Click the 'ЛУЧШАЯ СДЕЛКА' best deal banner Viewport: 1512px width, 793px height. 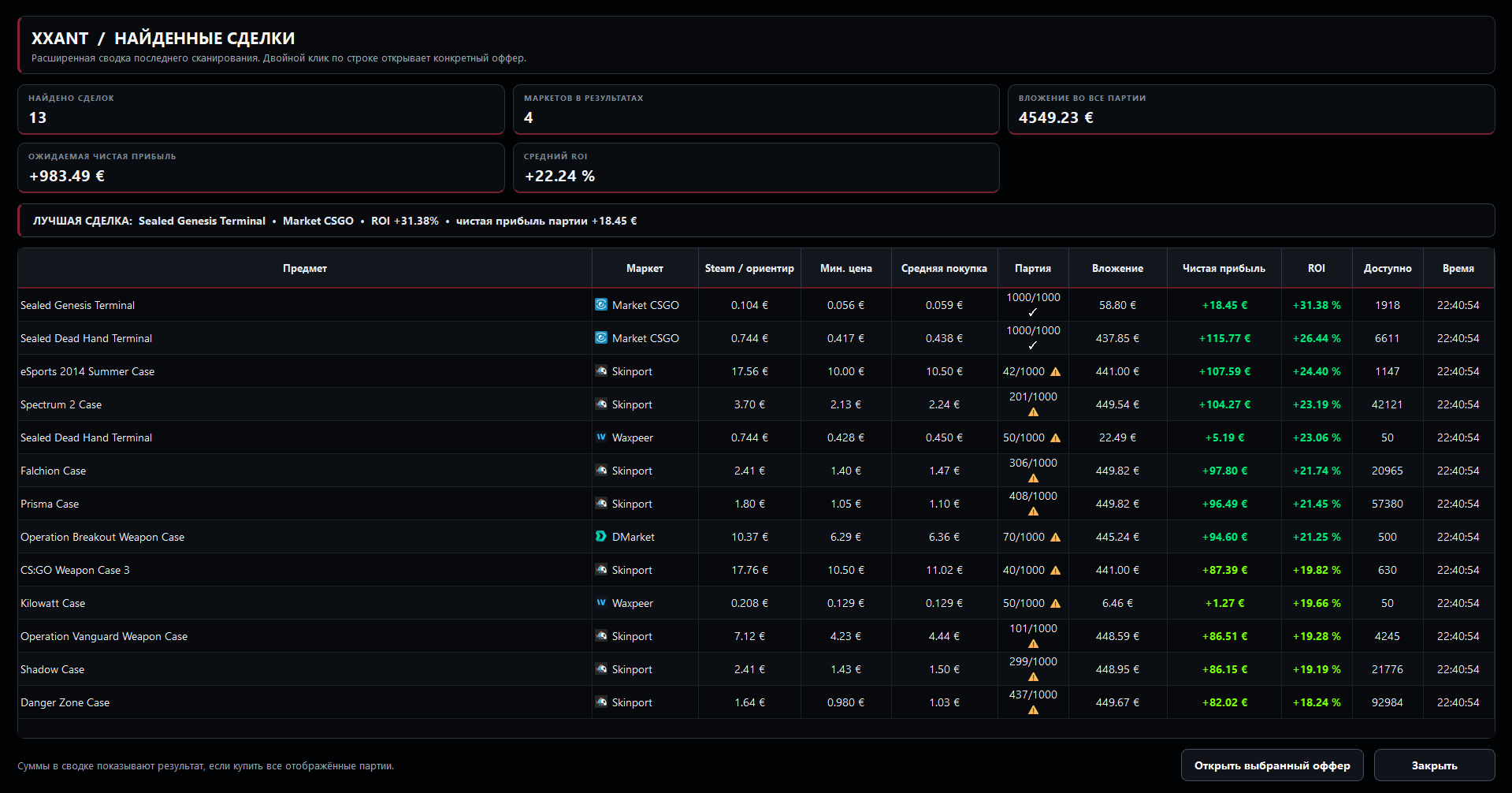(x=756, y=221)
